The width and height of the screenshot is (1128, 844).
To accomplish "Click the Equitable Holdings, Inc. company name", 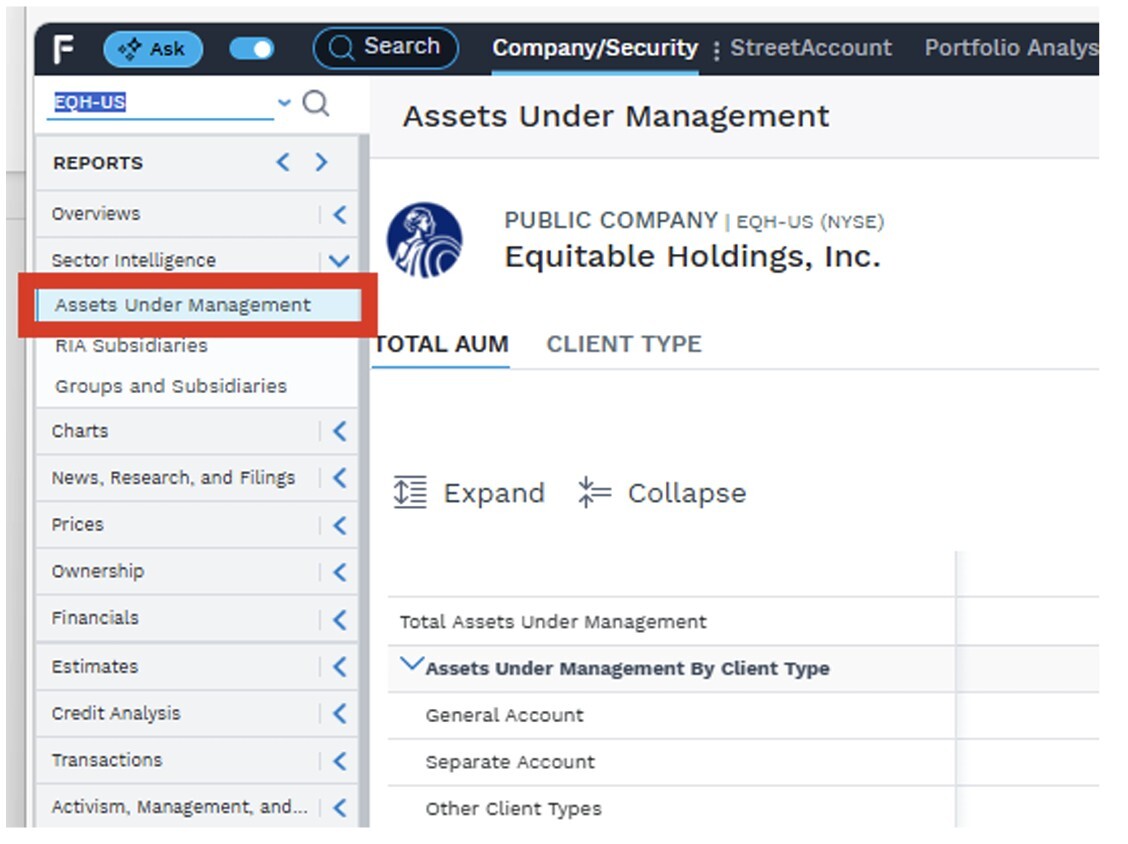I will click(692, 256).
